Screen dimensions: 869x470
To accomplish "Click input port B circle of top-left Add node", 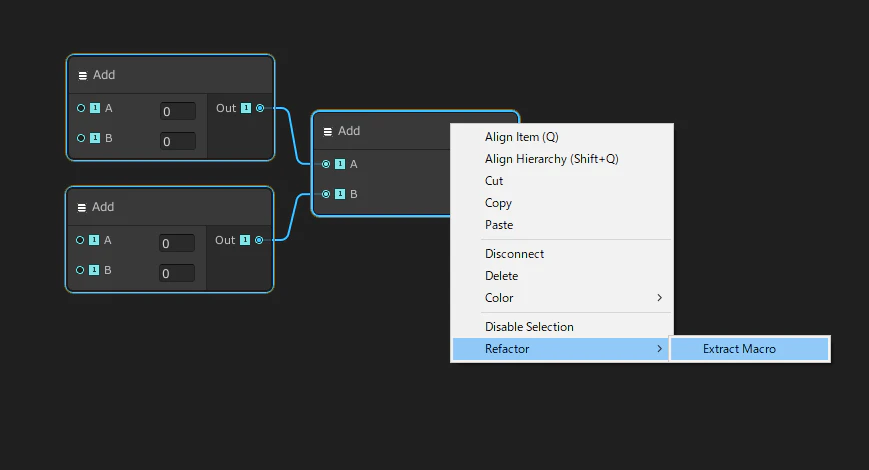I will tap(81, 138).
